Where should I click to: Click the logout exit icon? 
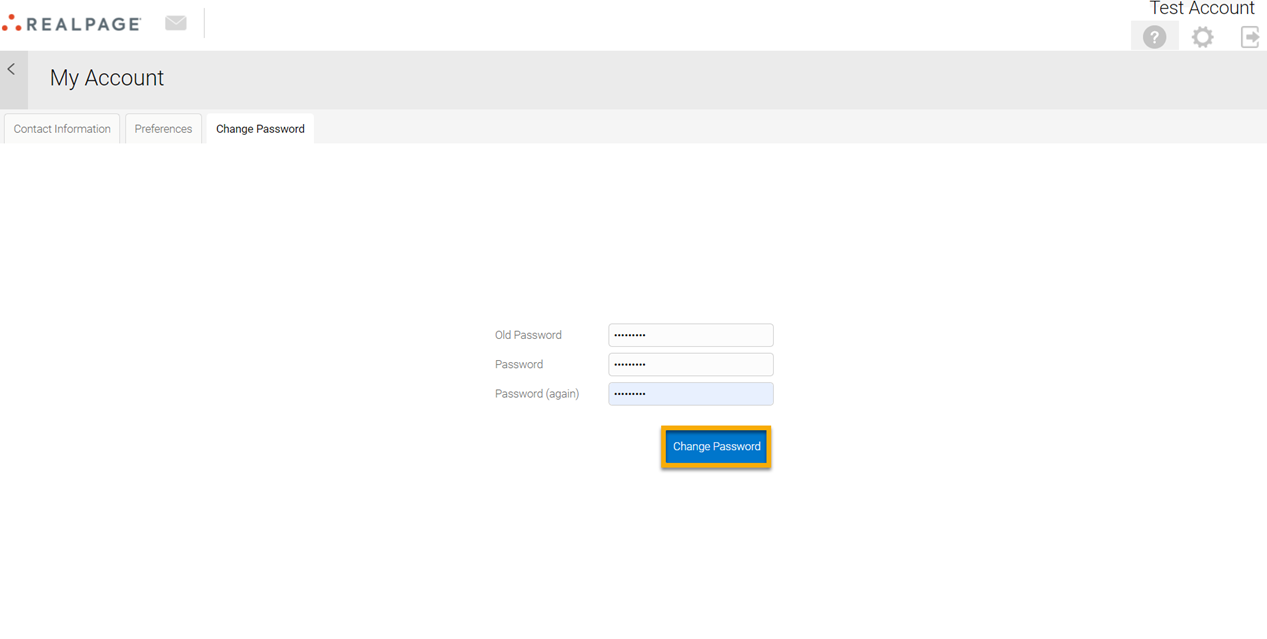click(x=1250, y=37)
